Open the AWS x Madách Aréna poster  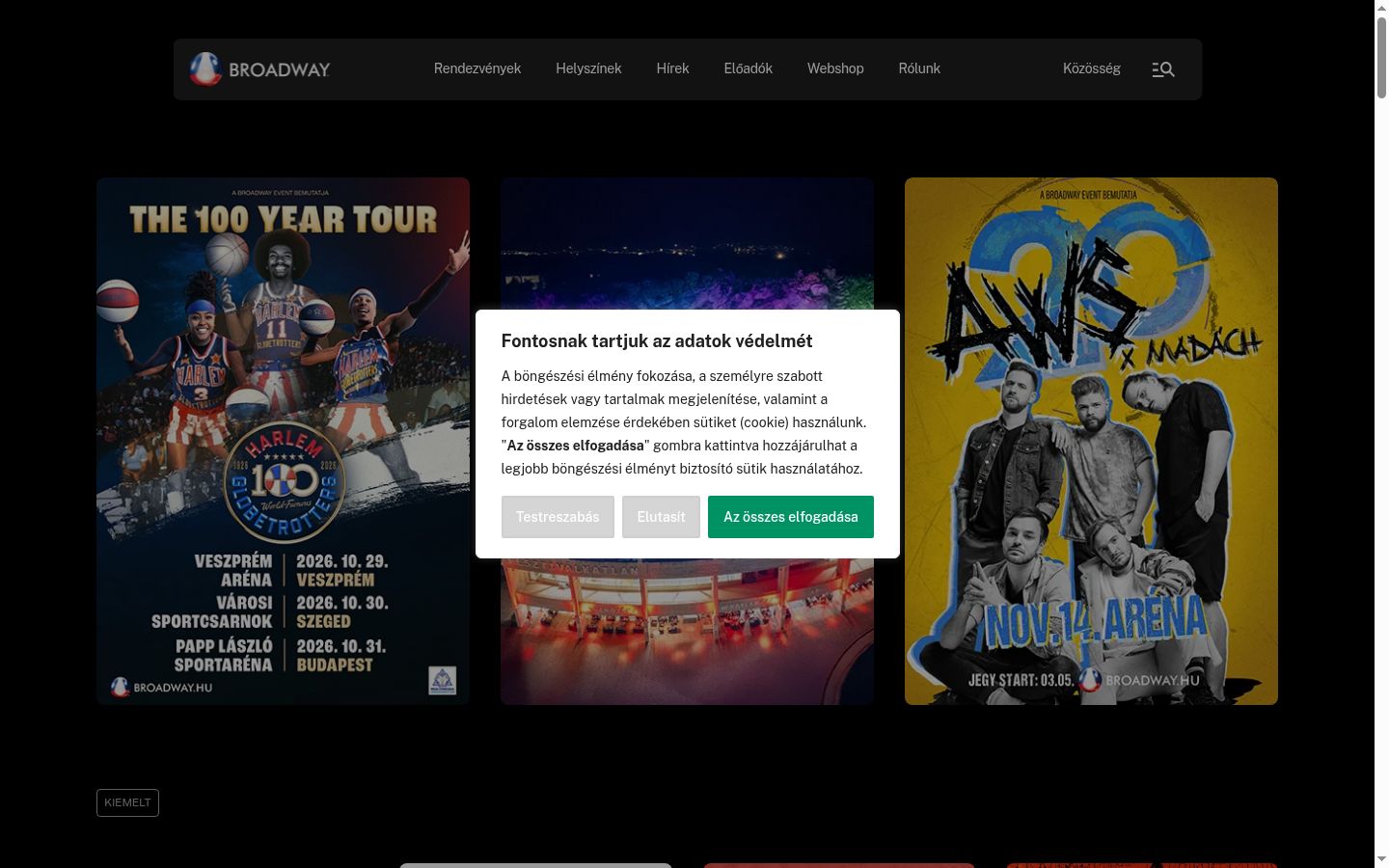1091,441
